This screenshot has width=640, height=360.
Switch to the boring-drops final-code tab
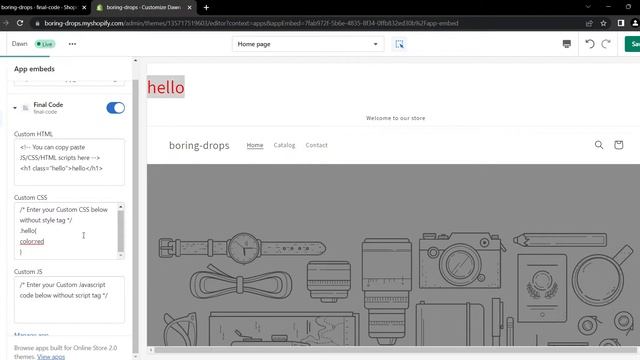39,7
